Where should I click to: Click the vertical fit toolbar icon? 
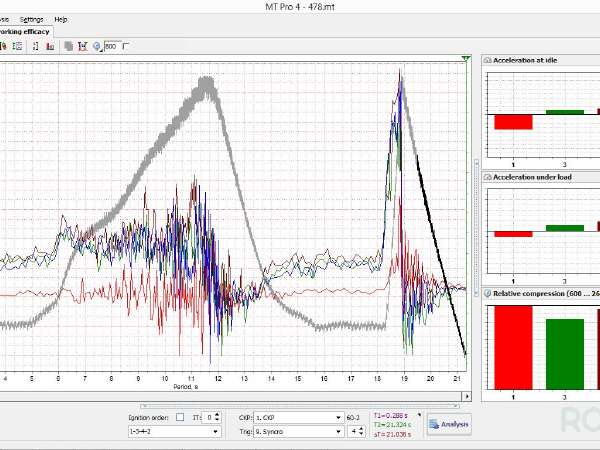click(35, 46)
